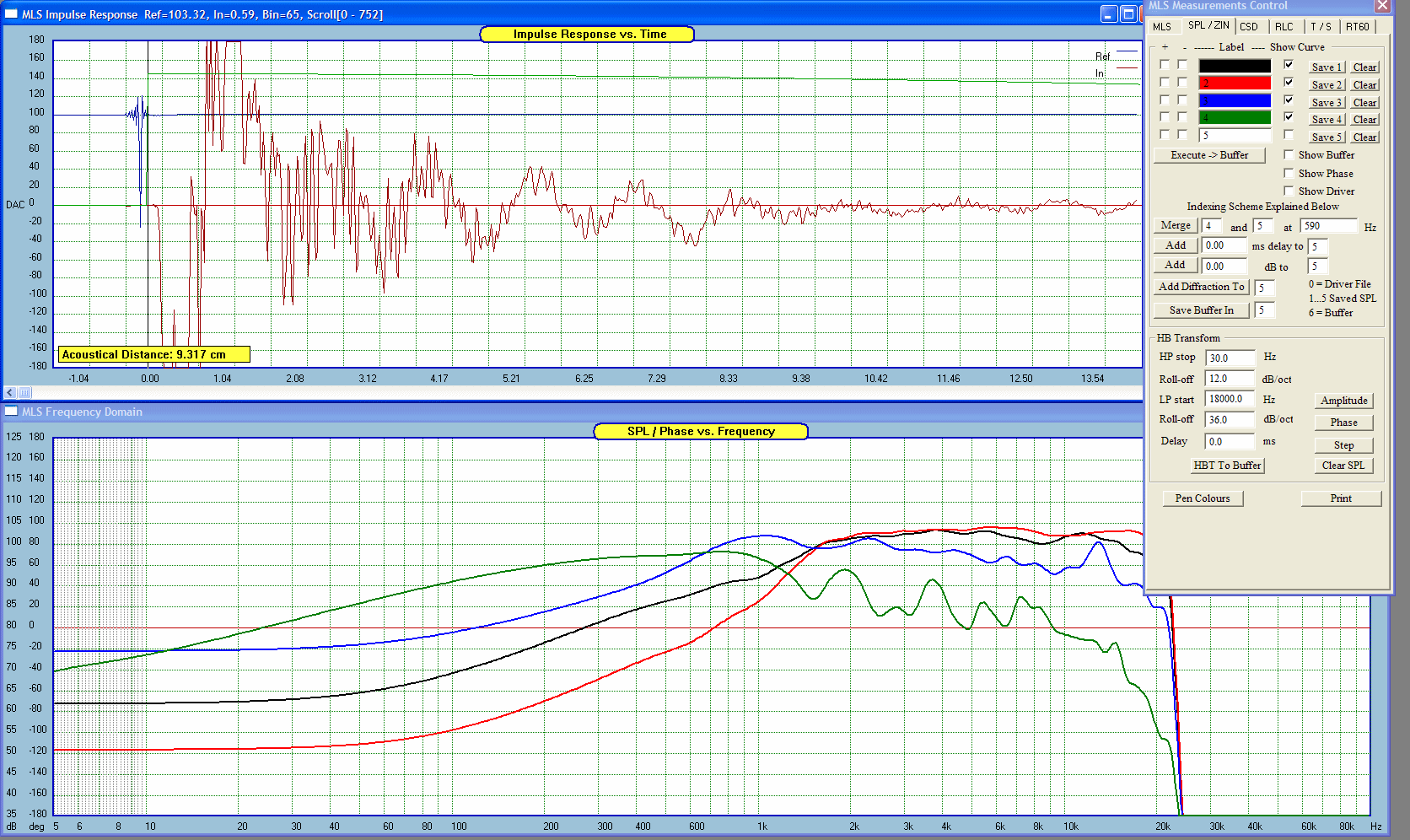Open the T / S tab
The height and width of the screenshot is (840, 1410).
(x=1321, y=27)
